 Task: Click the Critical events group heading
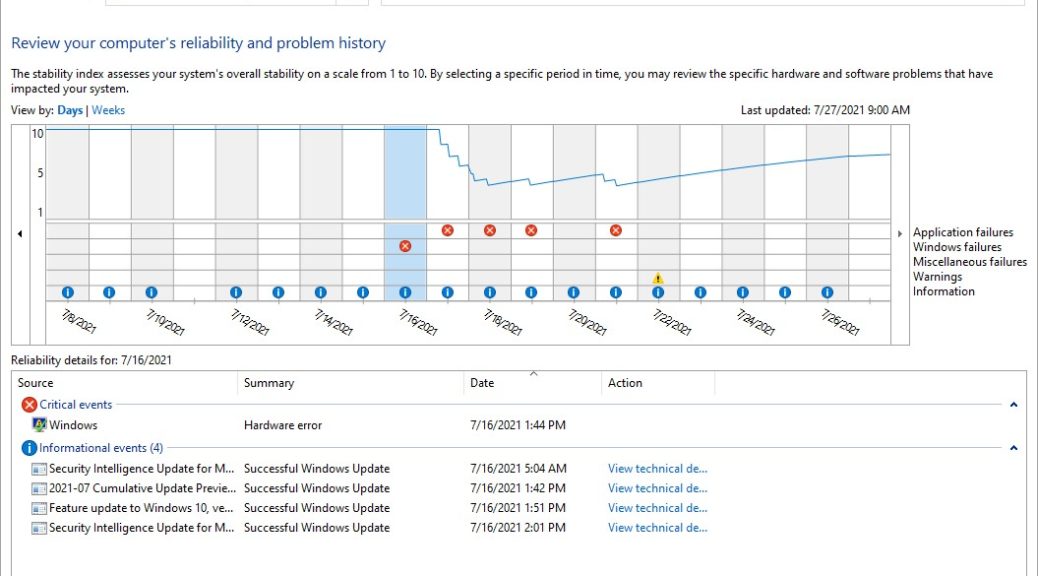coord(75,405)
